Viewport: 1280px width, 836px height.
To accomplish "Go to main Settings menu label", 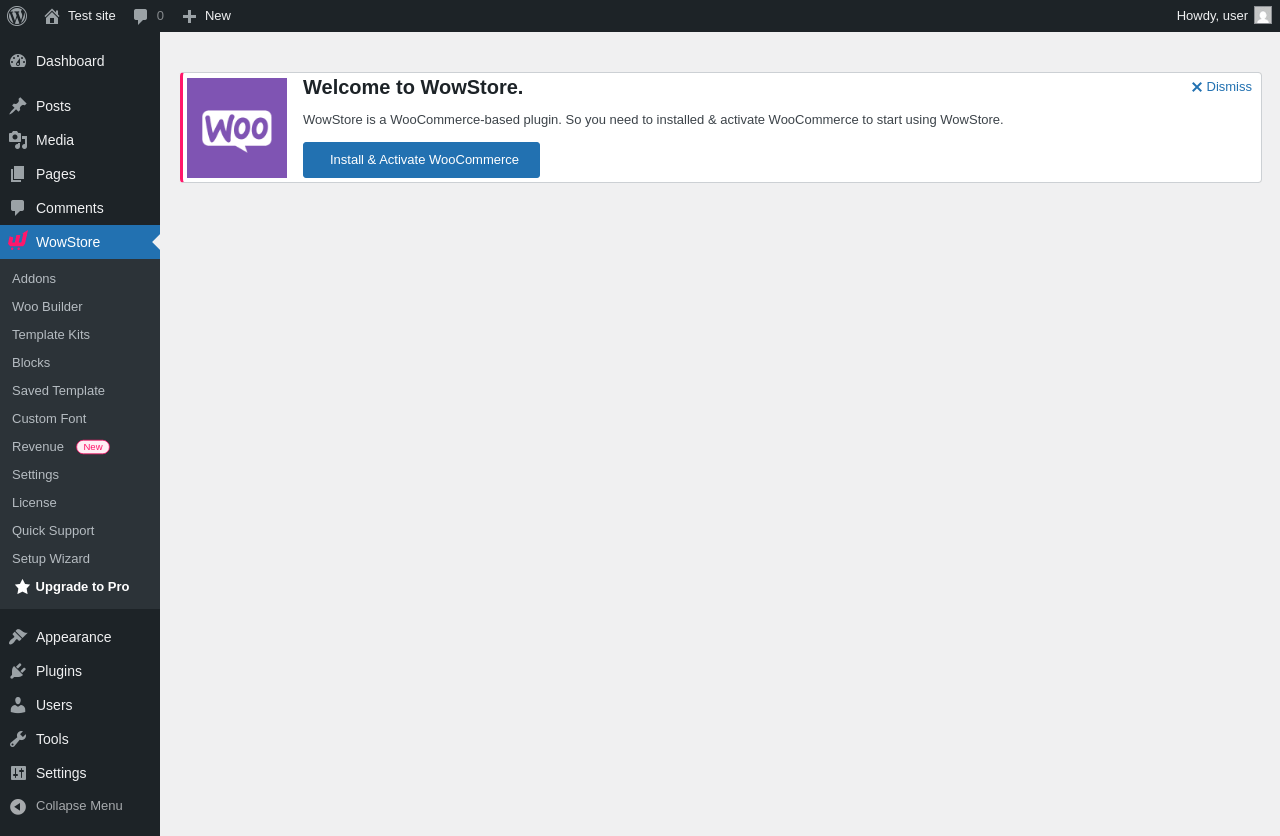I will [x=61, y=773].
